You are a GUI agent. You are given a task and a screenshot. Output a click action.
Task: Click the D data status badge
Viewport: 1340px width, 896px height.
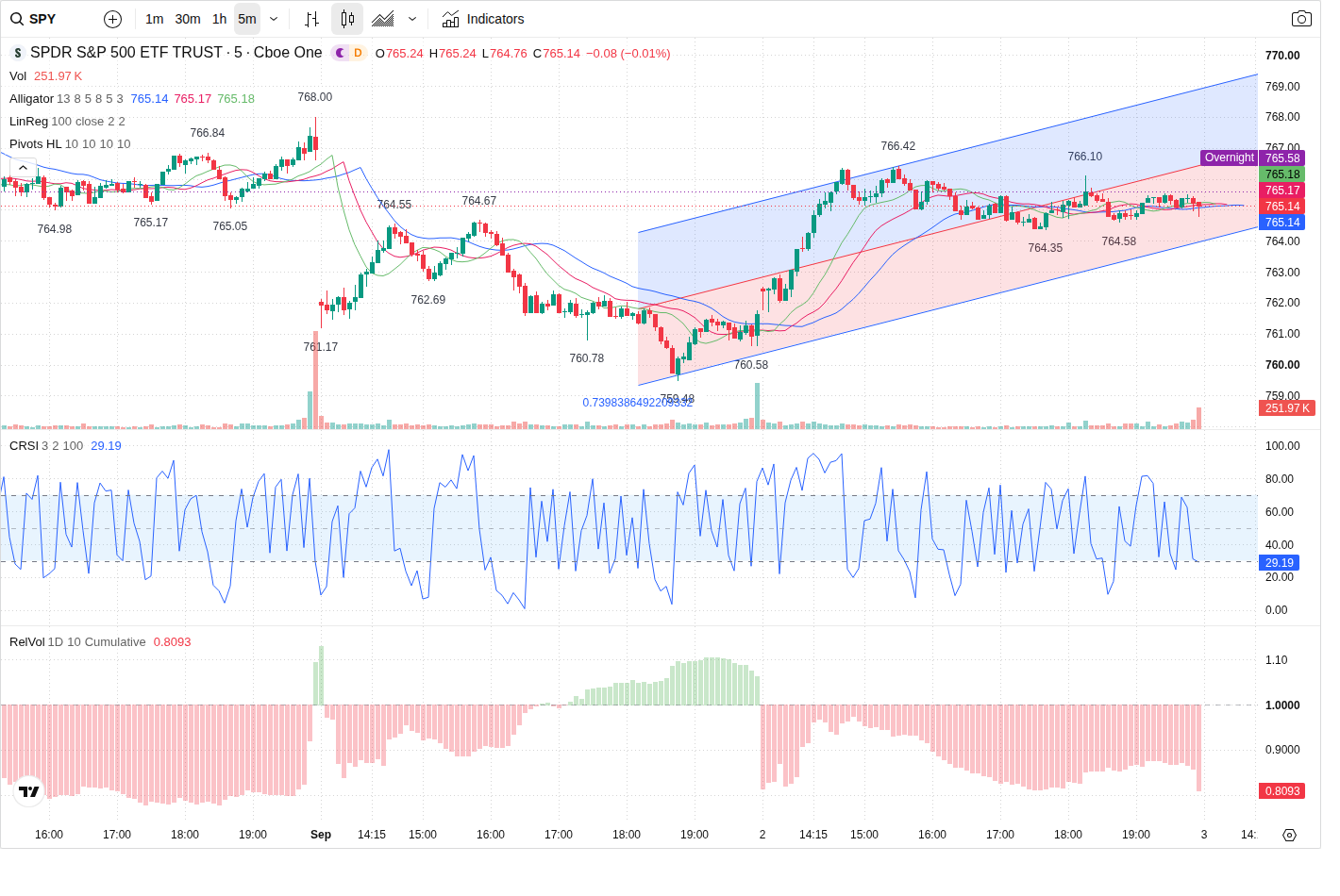click(358, 53)
